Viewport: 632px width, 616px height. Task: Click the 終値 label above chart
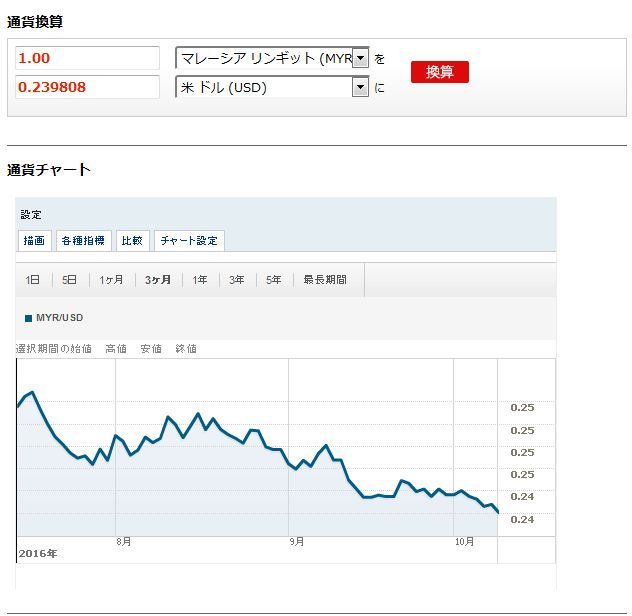186,348
